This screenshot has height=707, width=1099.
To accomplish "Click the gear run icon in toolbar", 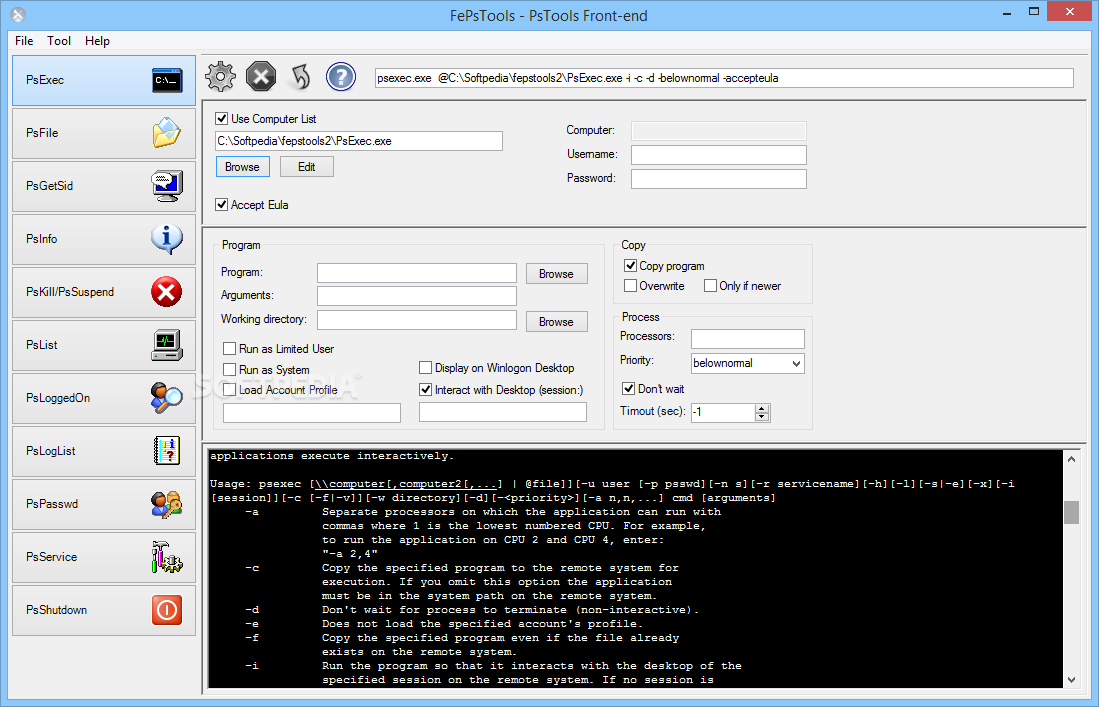I will click(x=221, y=76).
